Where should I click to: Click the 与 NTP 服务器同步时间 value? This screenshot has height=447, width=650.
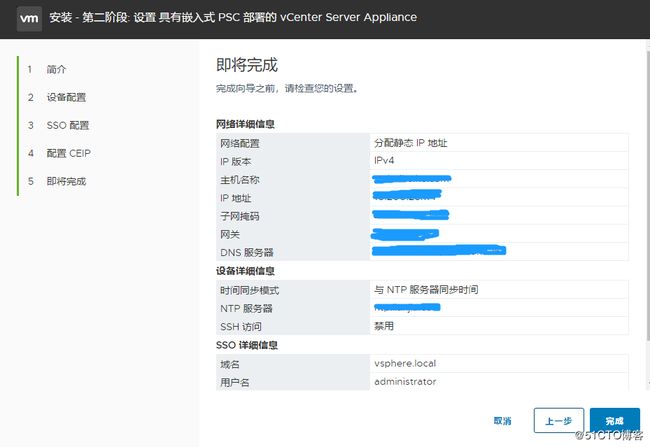click(x=426, y=289)
